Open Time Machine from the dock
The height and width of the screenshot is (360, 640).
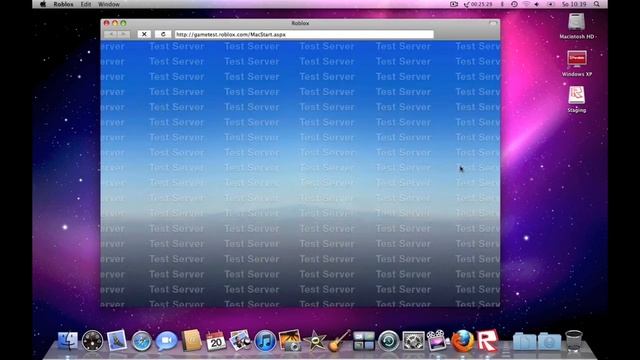[389, 341]
